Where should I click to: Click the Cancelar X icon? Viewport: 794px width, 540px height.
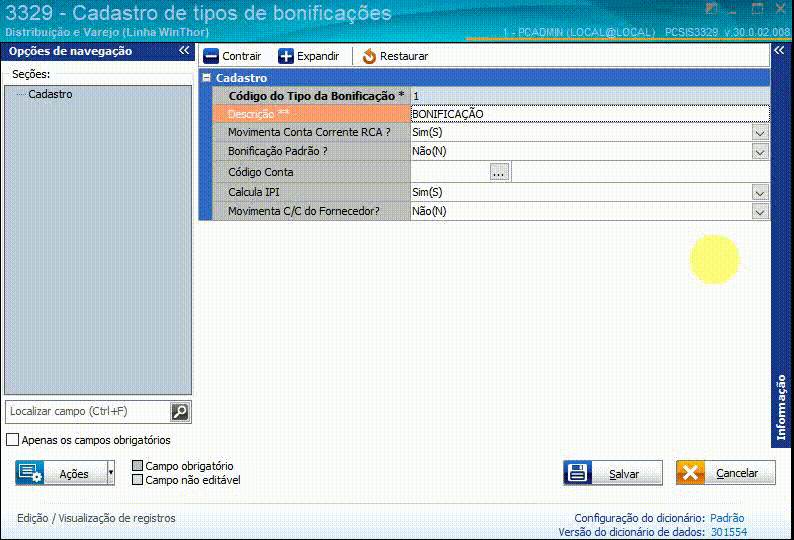click(x=690, y=473)
